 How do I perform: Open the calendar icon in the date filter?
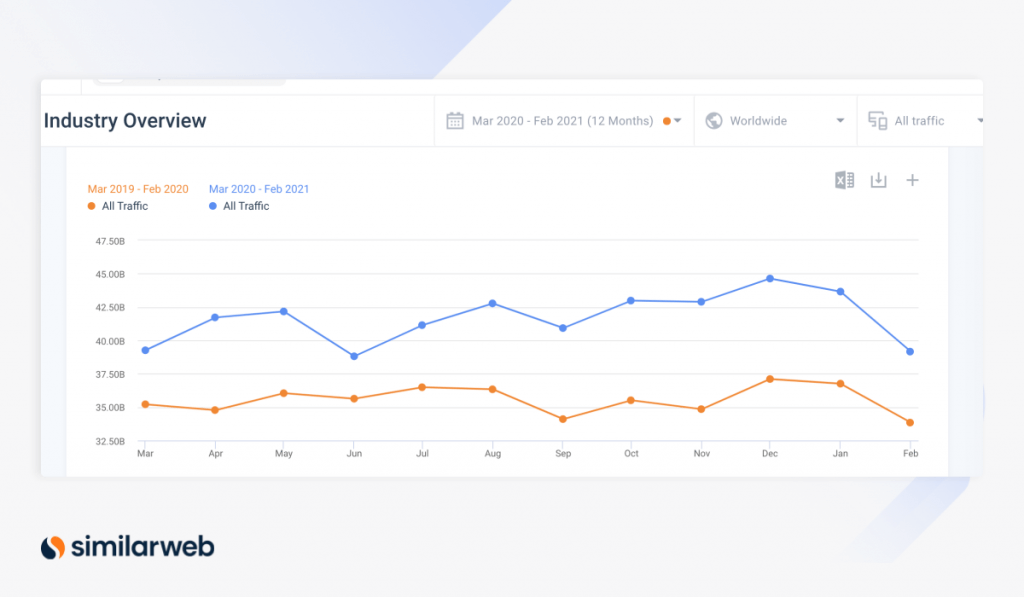click(x=454, y=120)
